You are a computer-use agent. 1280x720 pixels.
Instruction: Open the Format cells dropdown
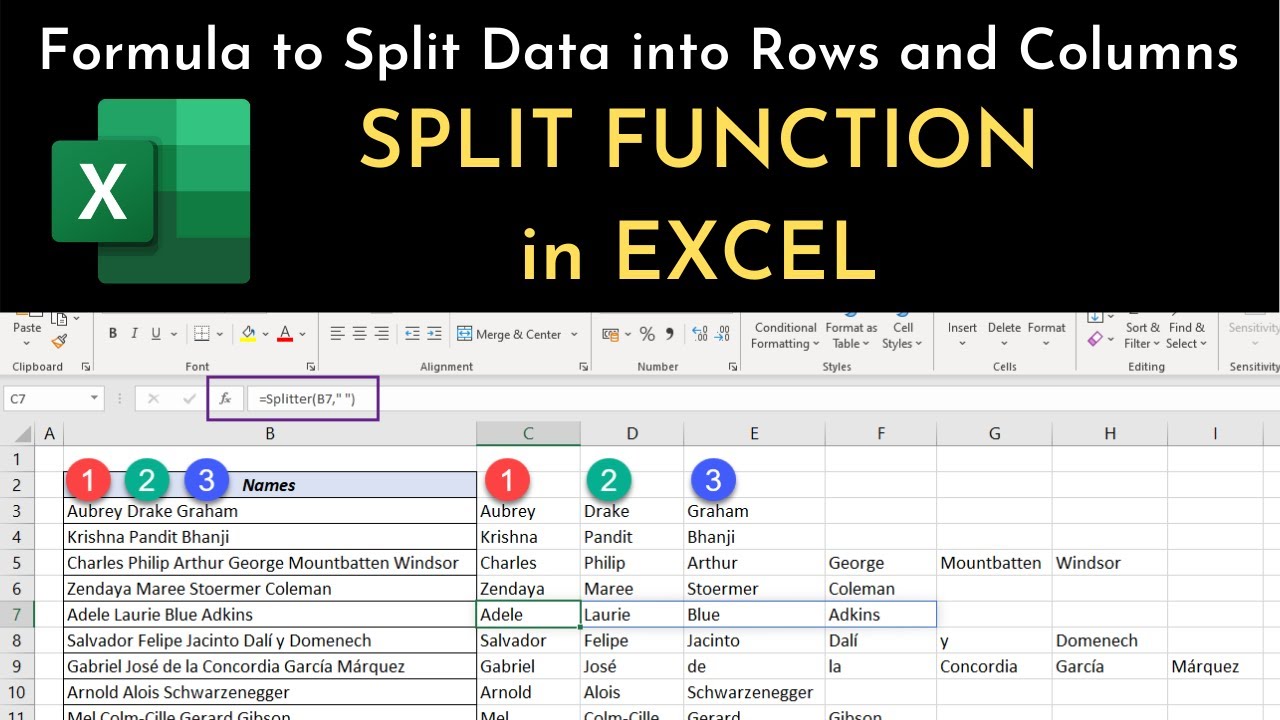pyautogui.click(x=1047, y=335)
